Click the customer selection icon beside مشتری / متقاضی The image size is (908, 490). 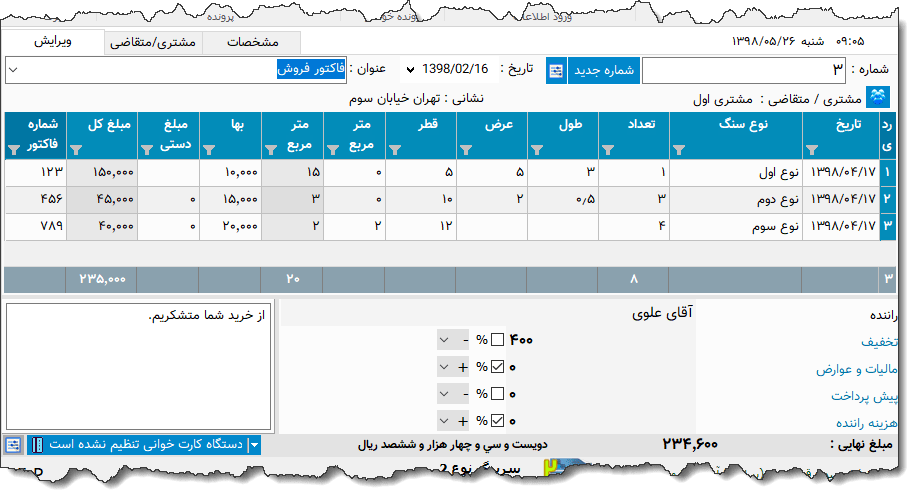[x=878, y=97]
